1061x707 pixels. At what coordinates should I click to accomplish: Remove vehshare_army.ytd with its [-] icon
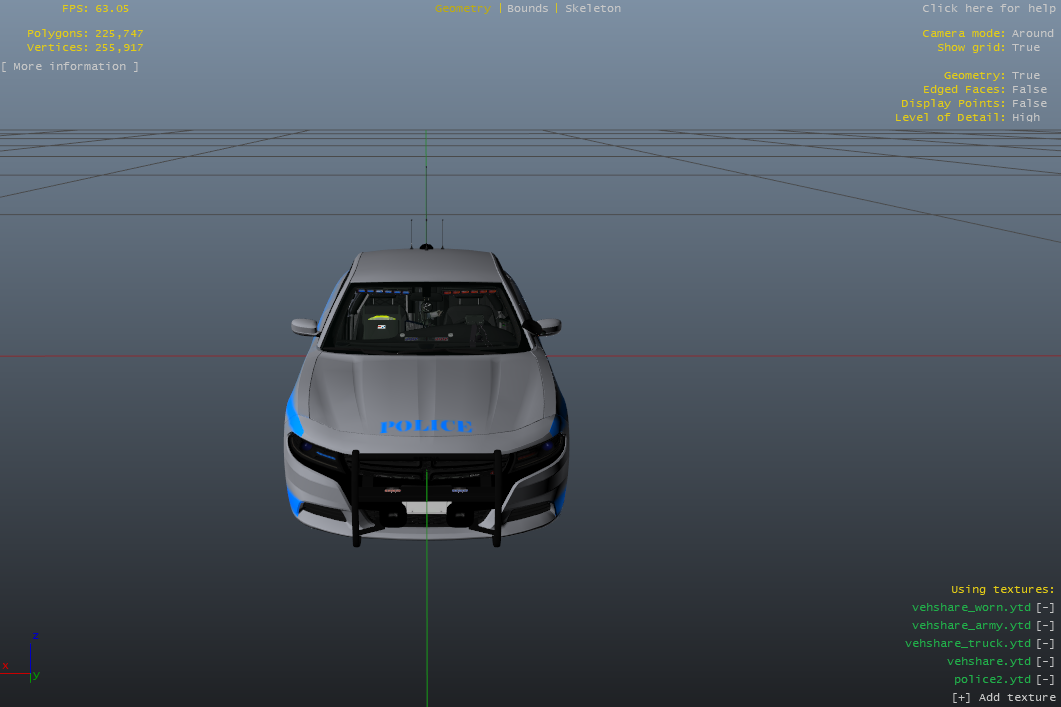click(x=1045, y=626)
